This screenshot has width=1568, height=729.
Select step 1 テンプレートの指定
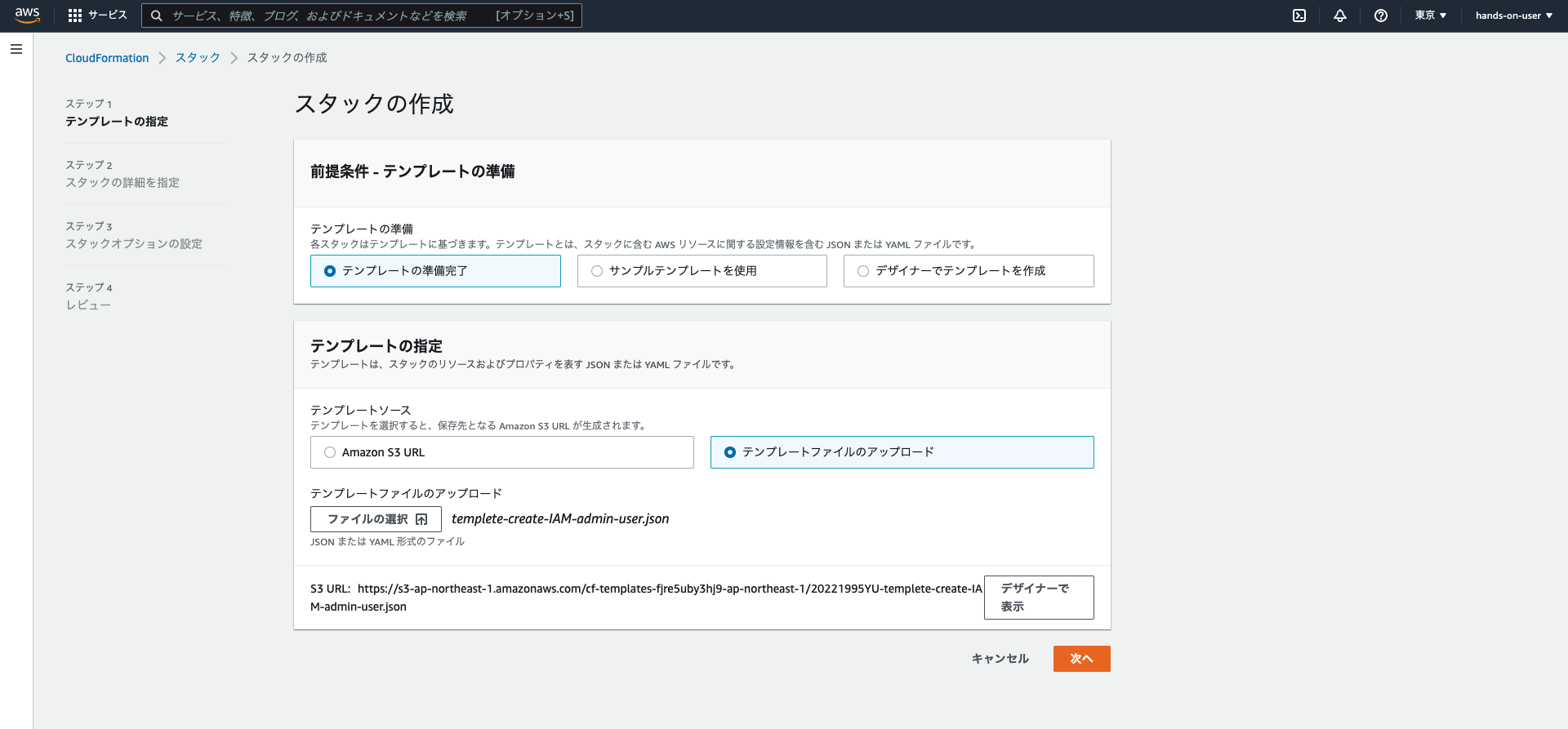pos(117,122)
